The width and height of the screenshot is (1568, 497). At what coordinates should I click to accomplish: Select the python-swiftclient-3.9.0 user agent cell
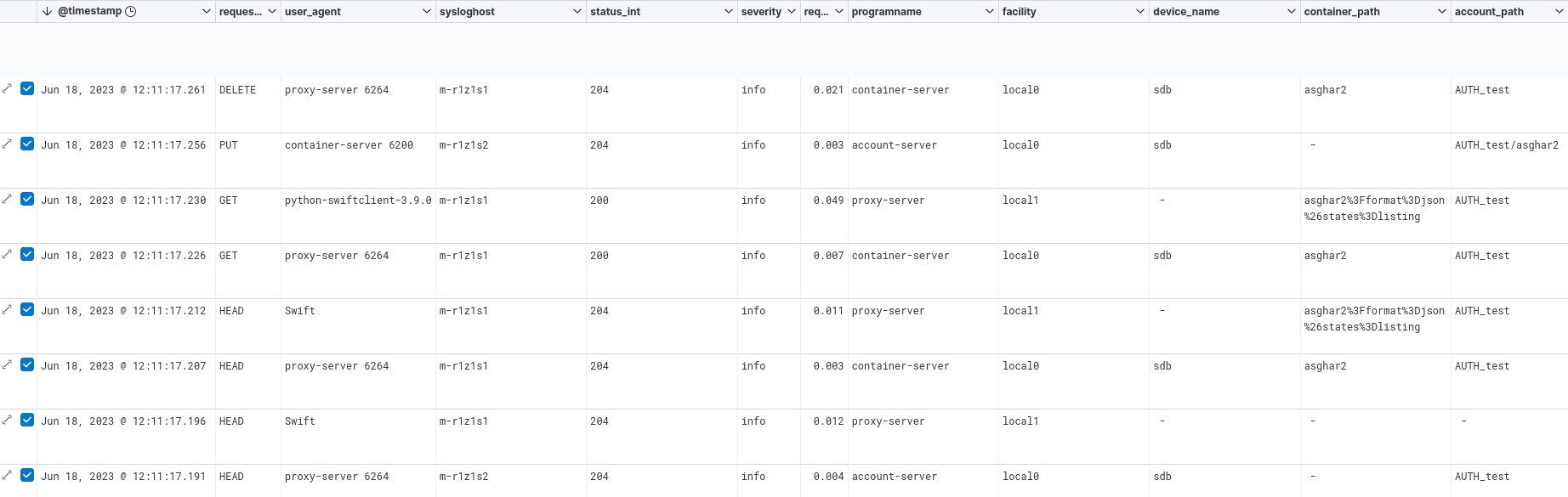click(x=358, y=200)
